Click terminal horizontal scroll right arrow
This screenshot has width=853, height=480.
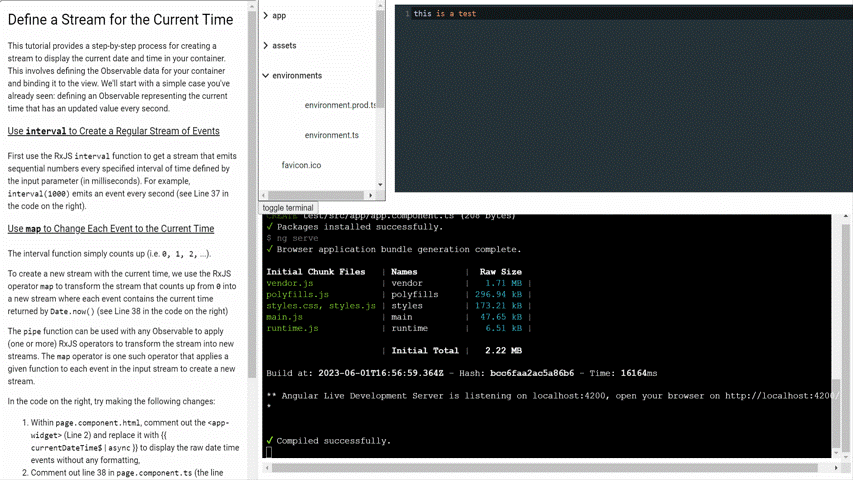pos(836,467)
